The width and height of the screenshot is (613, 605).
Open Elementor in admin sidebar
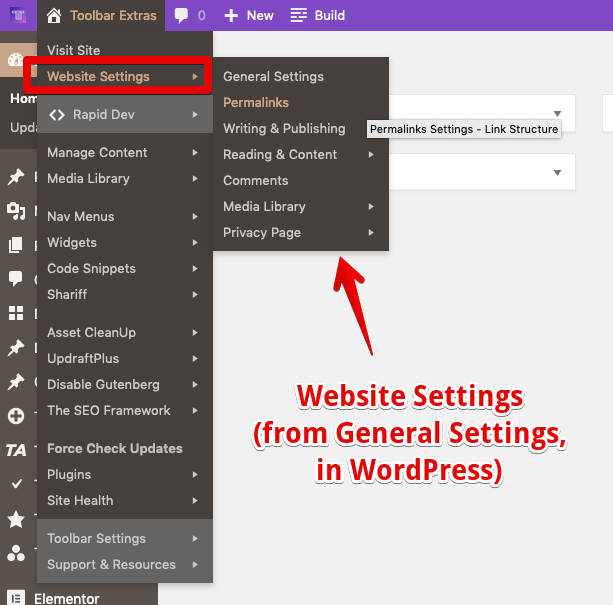67,599
